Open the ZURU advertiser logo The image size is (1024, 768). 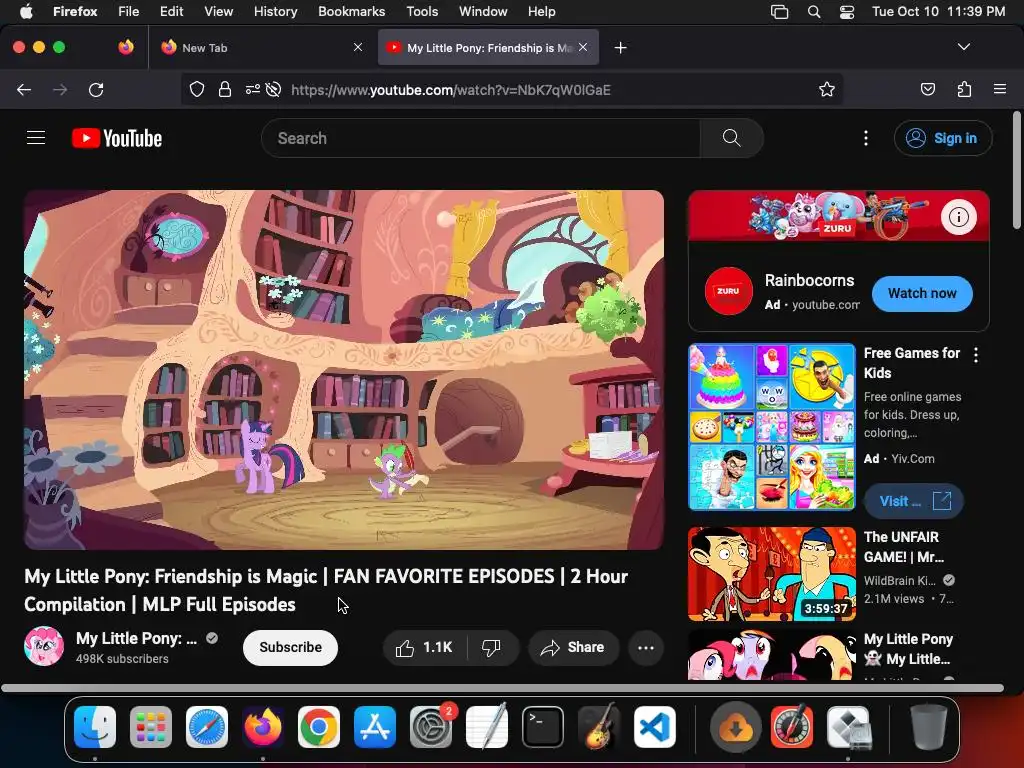pyautogui.click(x=729, y=291)
